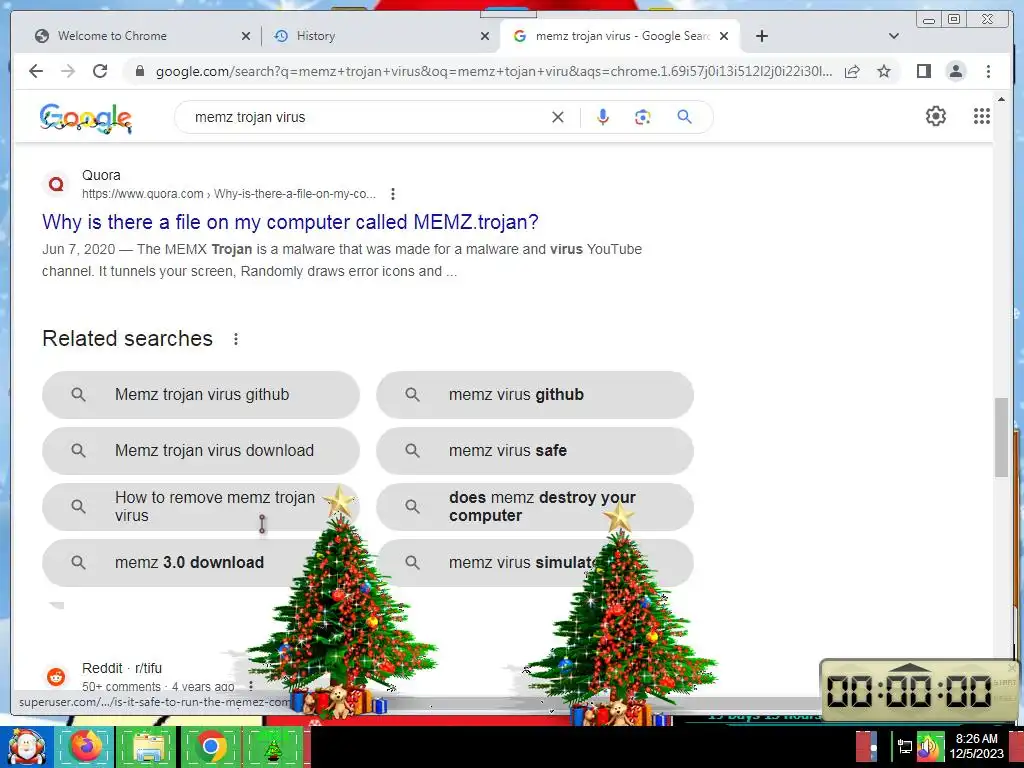Expand the tab search dropdown arrow
1024x768 pixels.
[893, 36]
